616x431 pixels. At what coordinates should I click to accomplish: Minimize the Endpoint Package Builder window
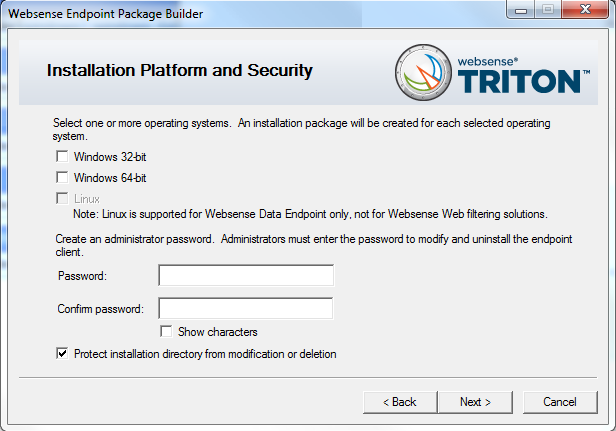pyautogui.click(x=521, y=9)
